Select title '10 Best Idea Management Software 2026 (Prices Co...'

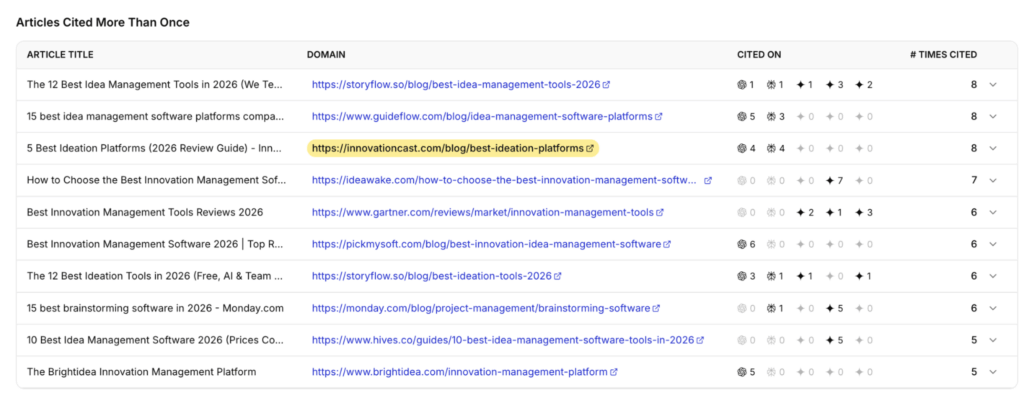[155, 341]
